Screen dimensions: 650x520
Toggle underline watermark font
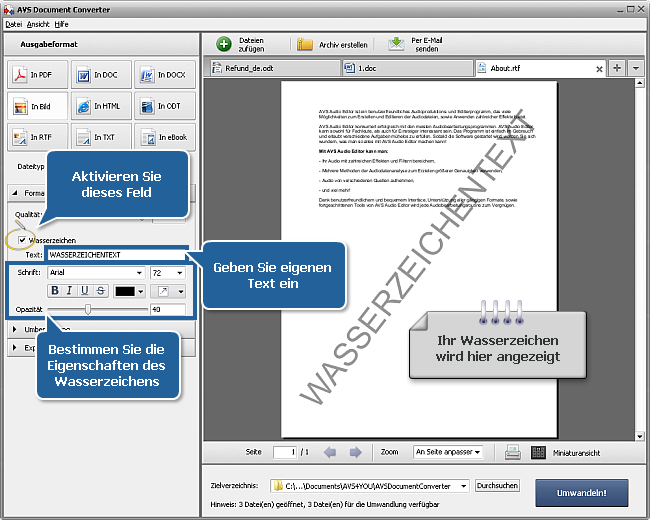pyautogui.click(x=85, y=291)
